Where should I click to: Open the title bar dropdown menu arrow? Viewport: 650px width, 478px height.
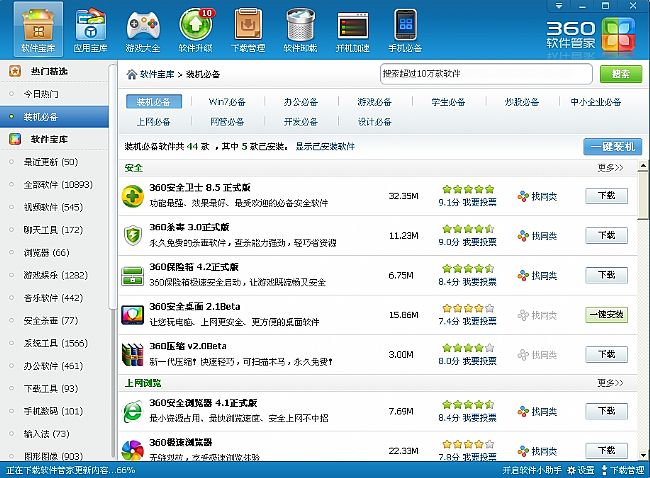pos(559,6)
